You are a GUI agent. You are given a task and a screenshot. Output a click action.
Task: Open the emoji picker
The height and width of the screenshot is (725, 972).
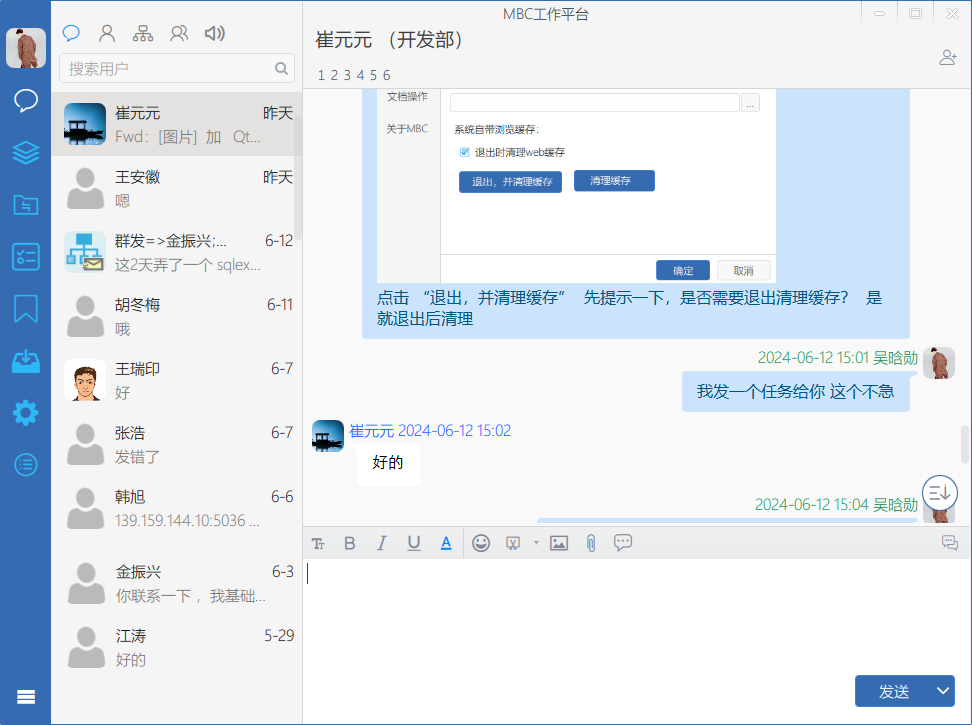481,542
